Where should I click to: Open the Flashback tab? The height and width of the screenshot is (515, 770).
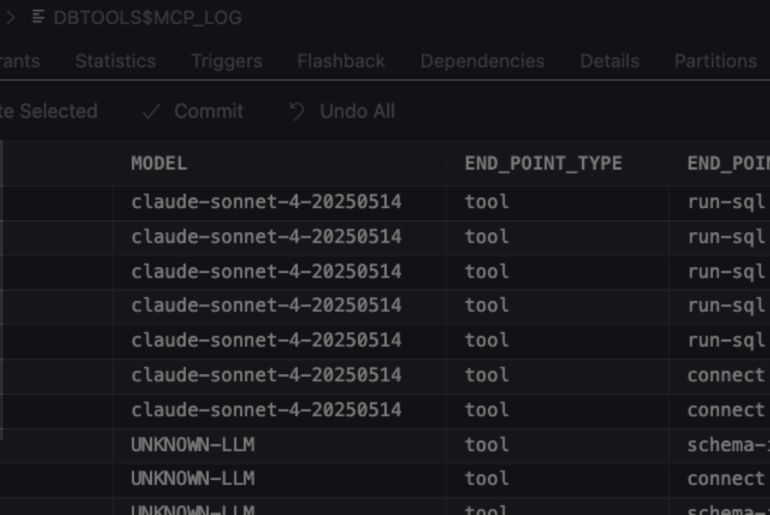(340, 61)
